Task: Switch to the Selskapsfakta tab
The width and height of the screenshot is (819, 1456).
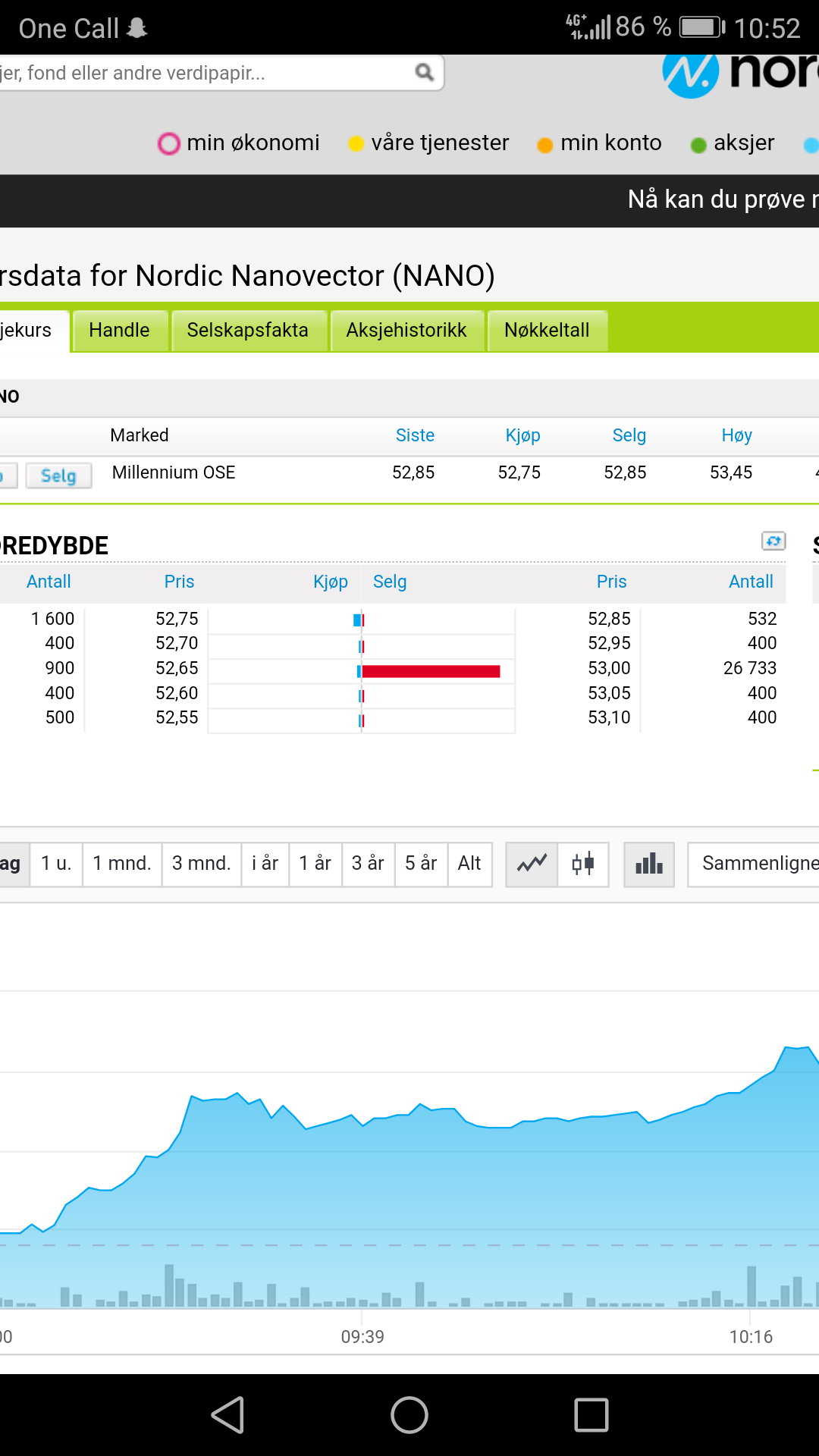Action: click(x=249, y=330)
